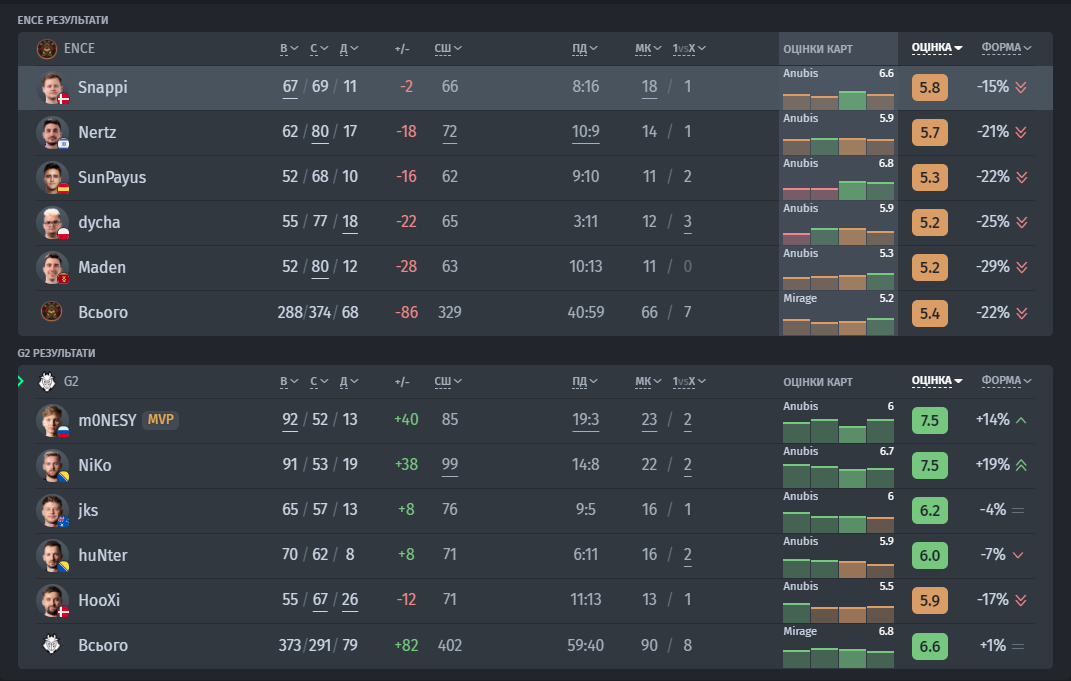Screen dimensions: 1071x681
Task: Click HooXi's 5.9 rating badge
Action: click(930, 600)
